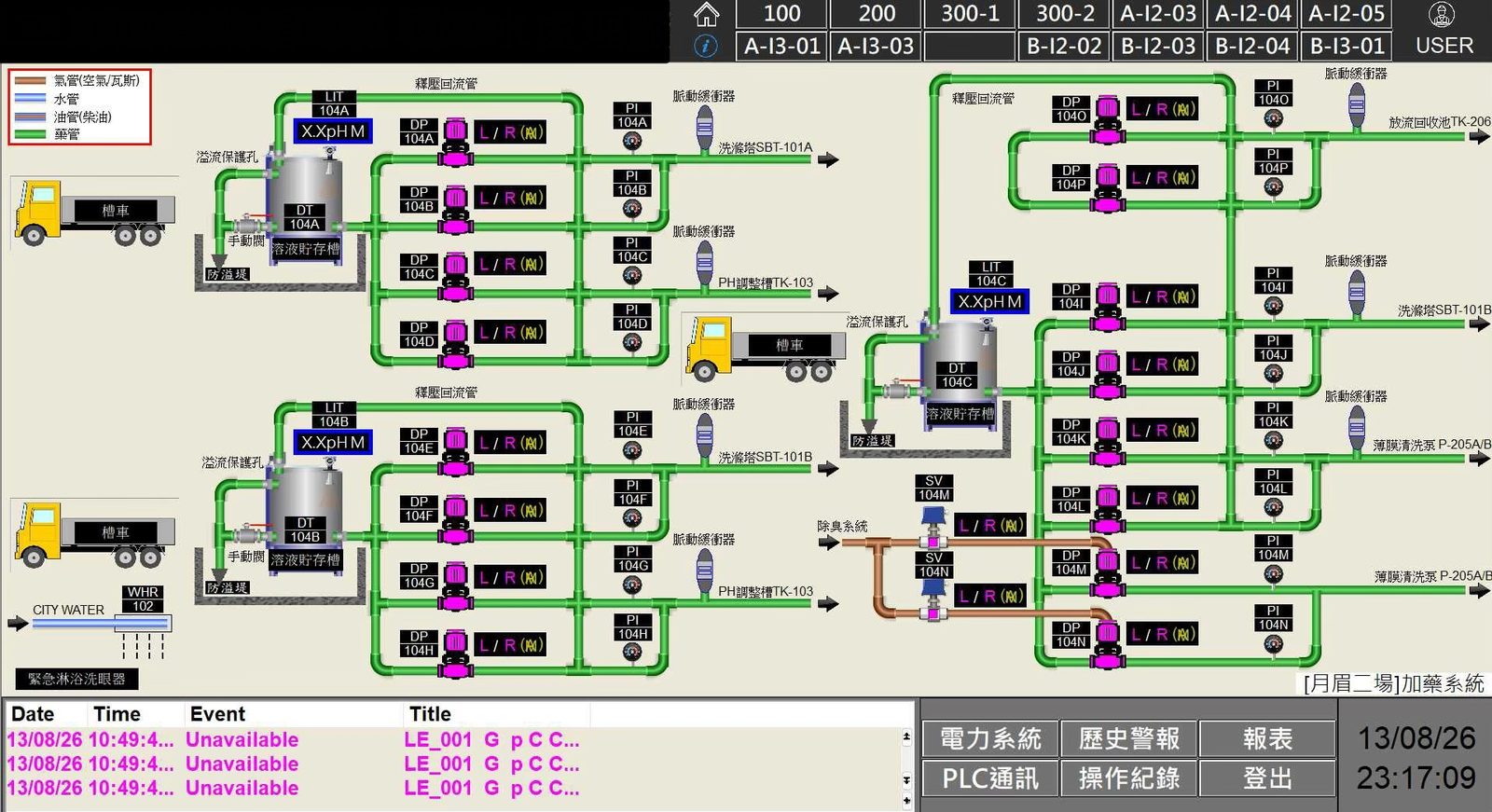Open the 操作紀錄 operation log
The image size is (1492, 812).
(1128, 778)
